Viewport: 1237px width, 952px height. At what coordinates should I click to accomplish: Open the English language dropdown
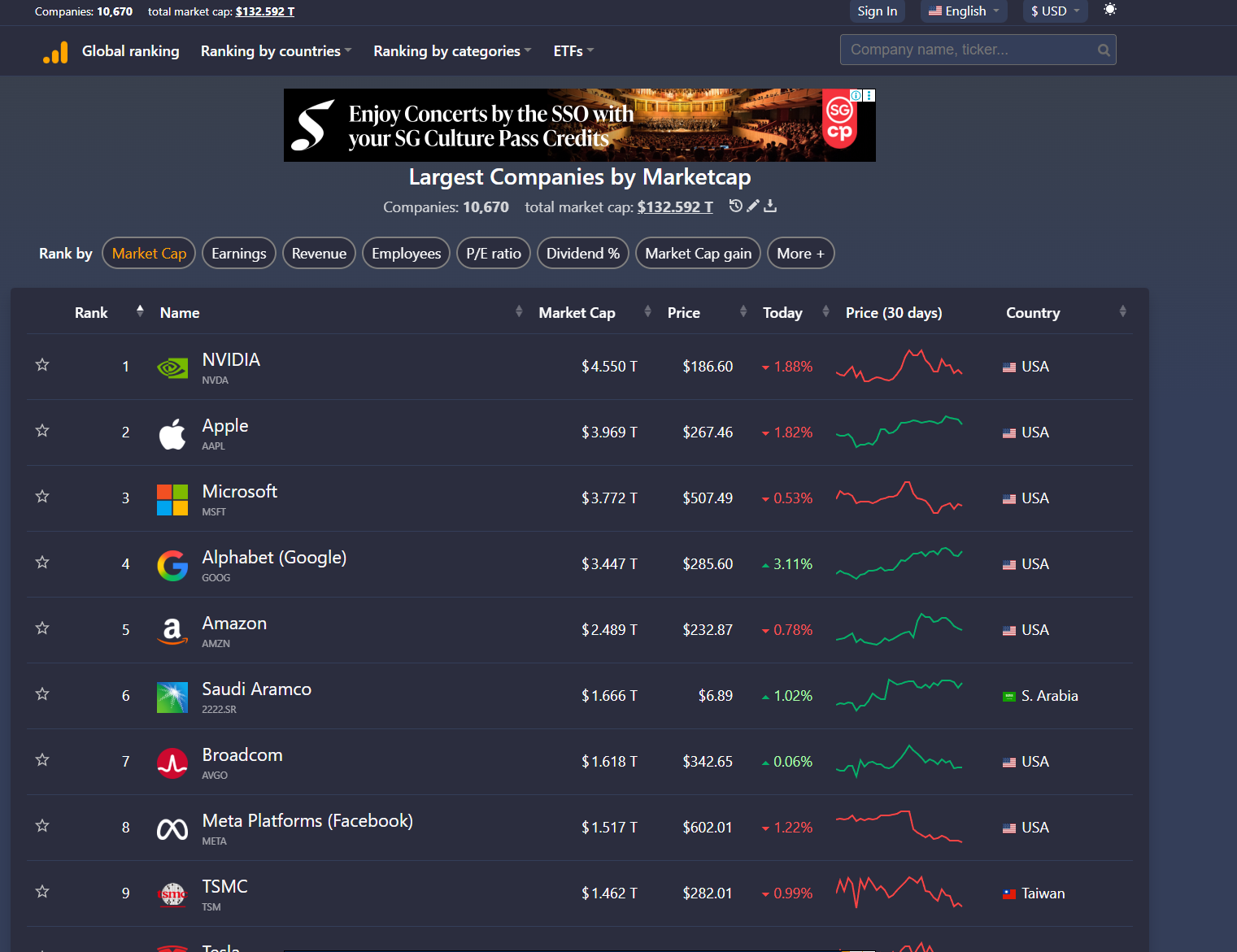964,11
